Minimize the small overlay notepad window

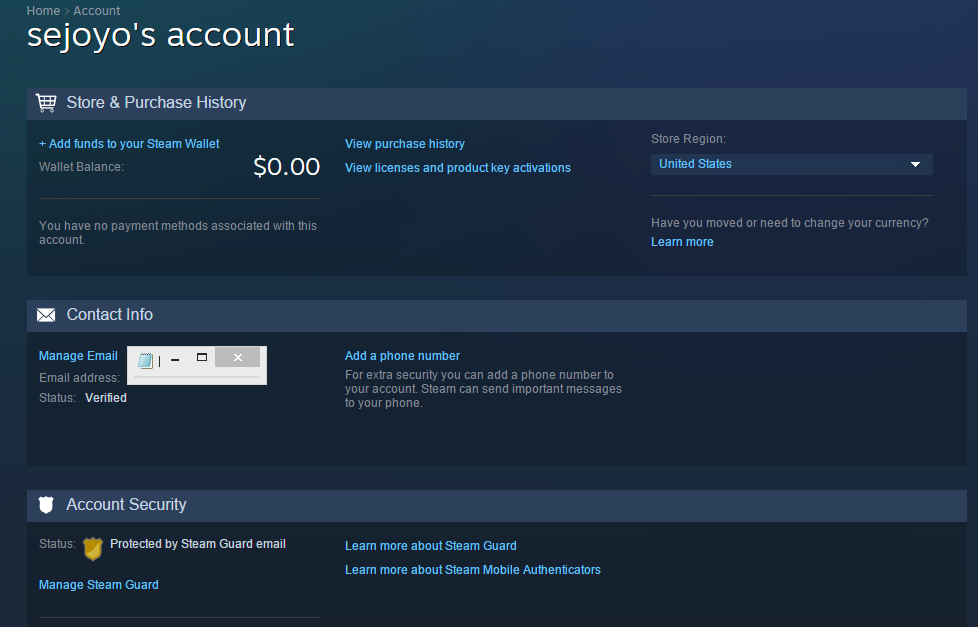pos(175,359)
